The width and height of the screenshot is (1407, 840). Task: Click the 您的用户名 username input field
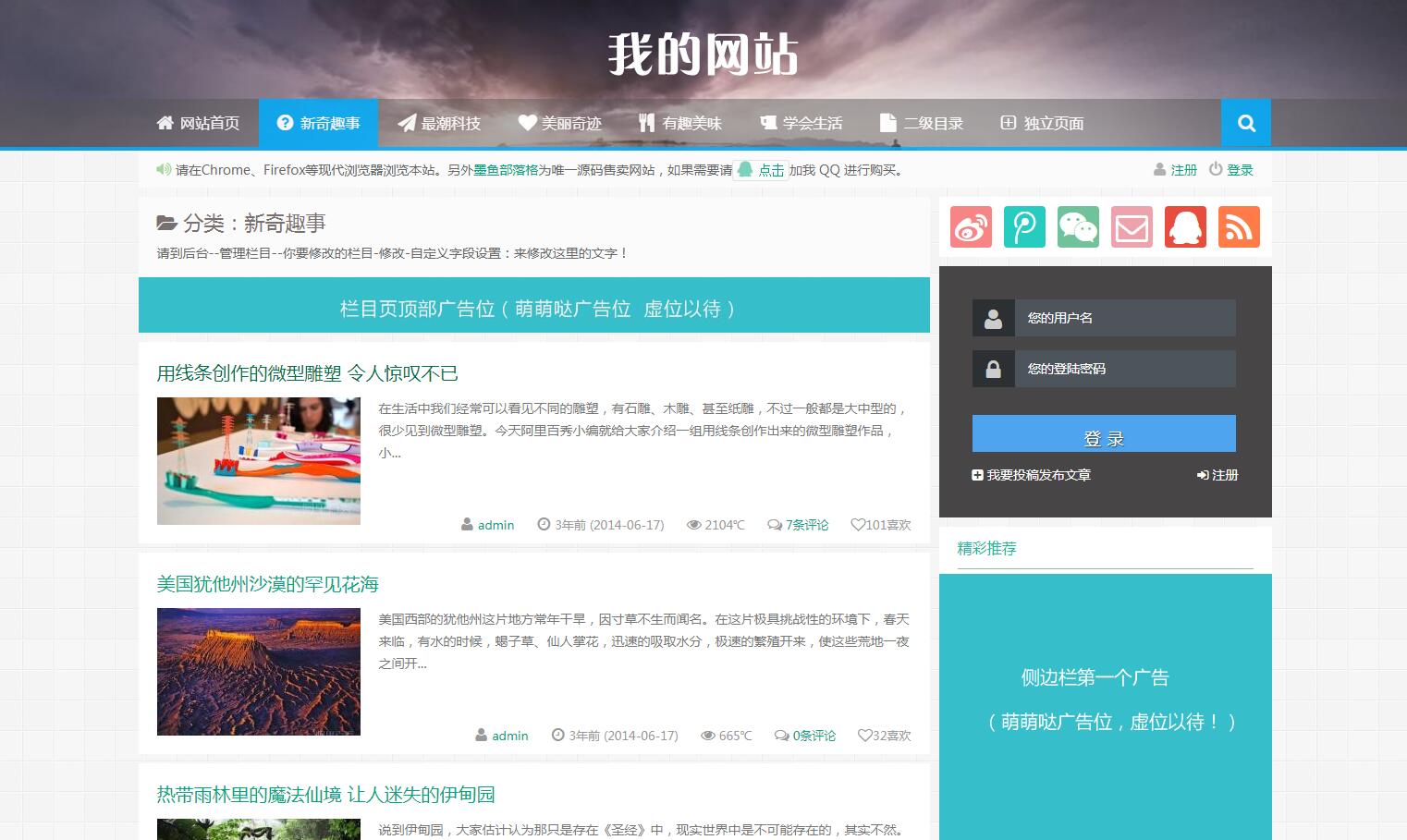[x=1125, y=318]
